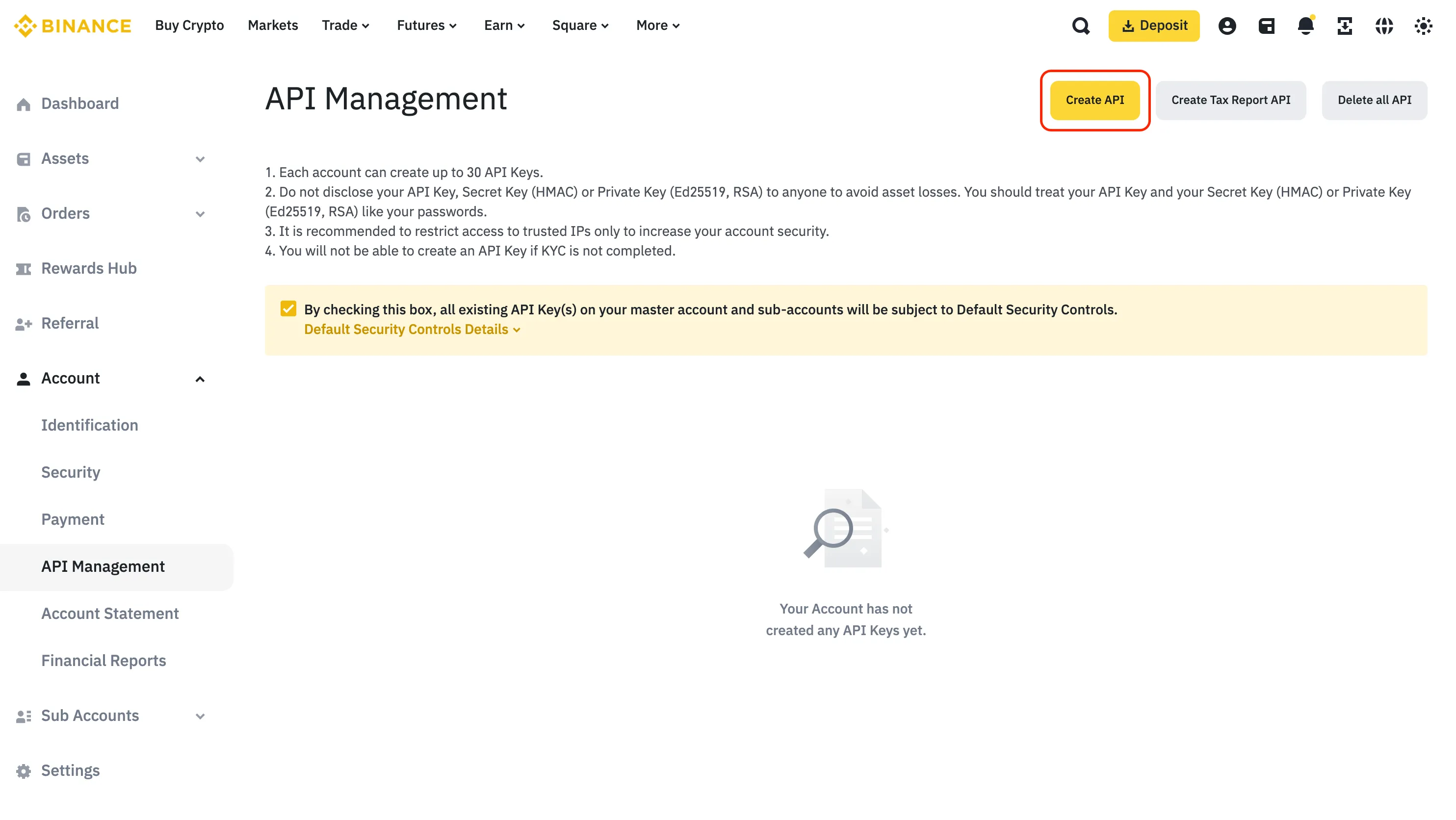The width and height of the screenshot is (1456, 820).
Task: Open Payment under Account
Action: click(72, 519)
